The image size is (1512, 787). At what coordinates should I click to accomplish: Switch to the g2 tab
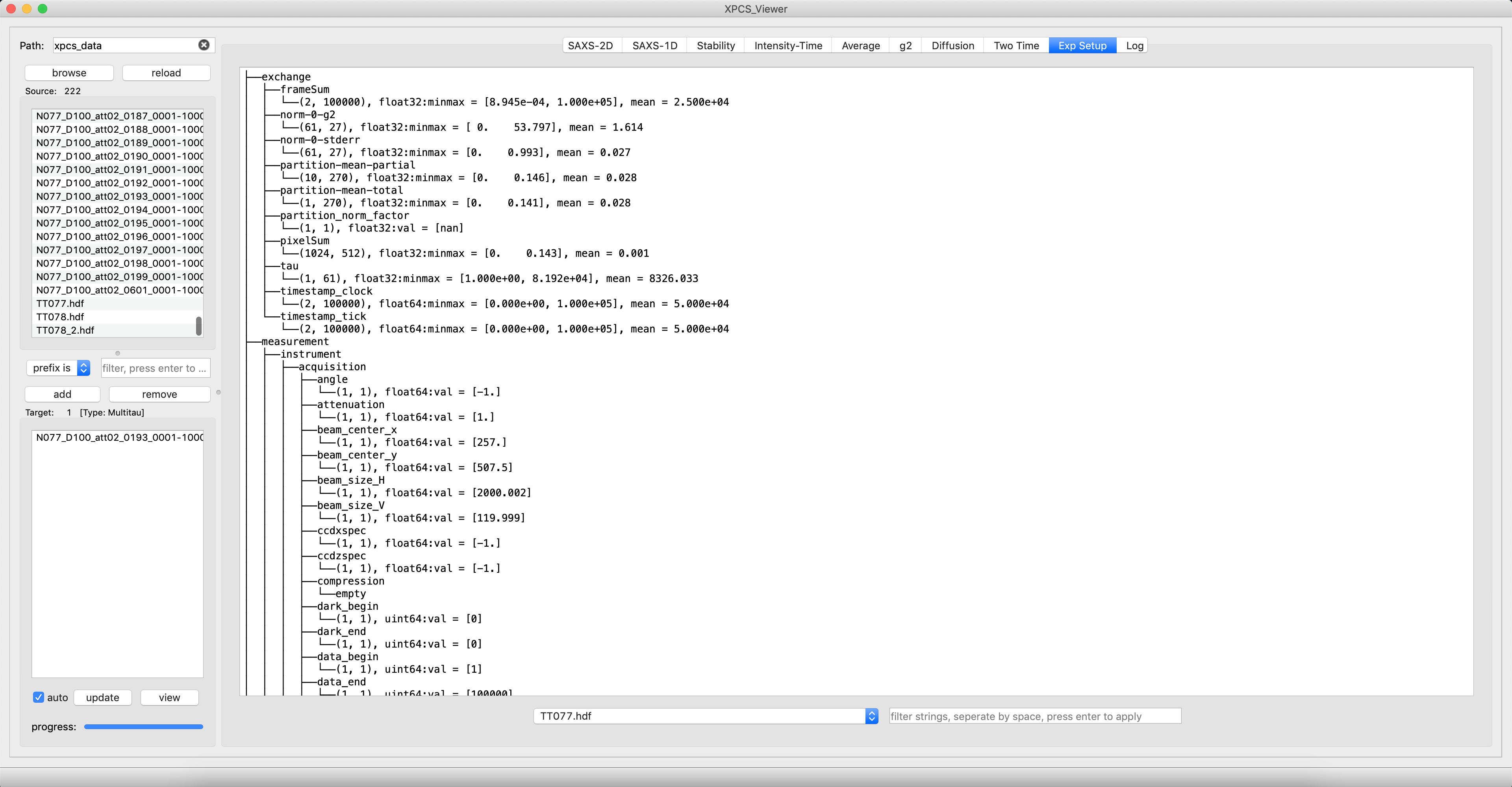[905, 46]
